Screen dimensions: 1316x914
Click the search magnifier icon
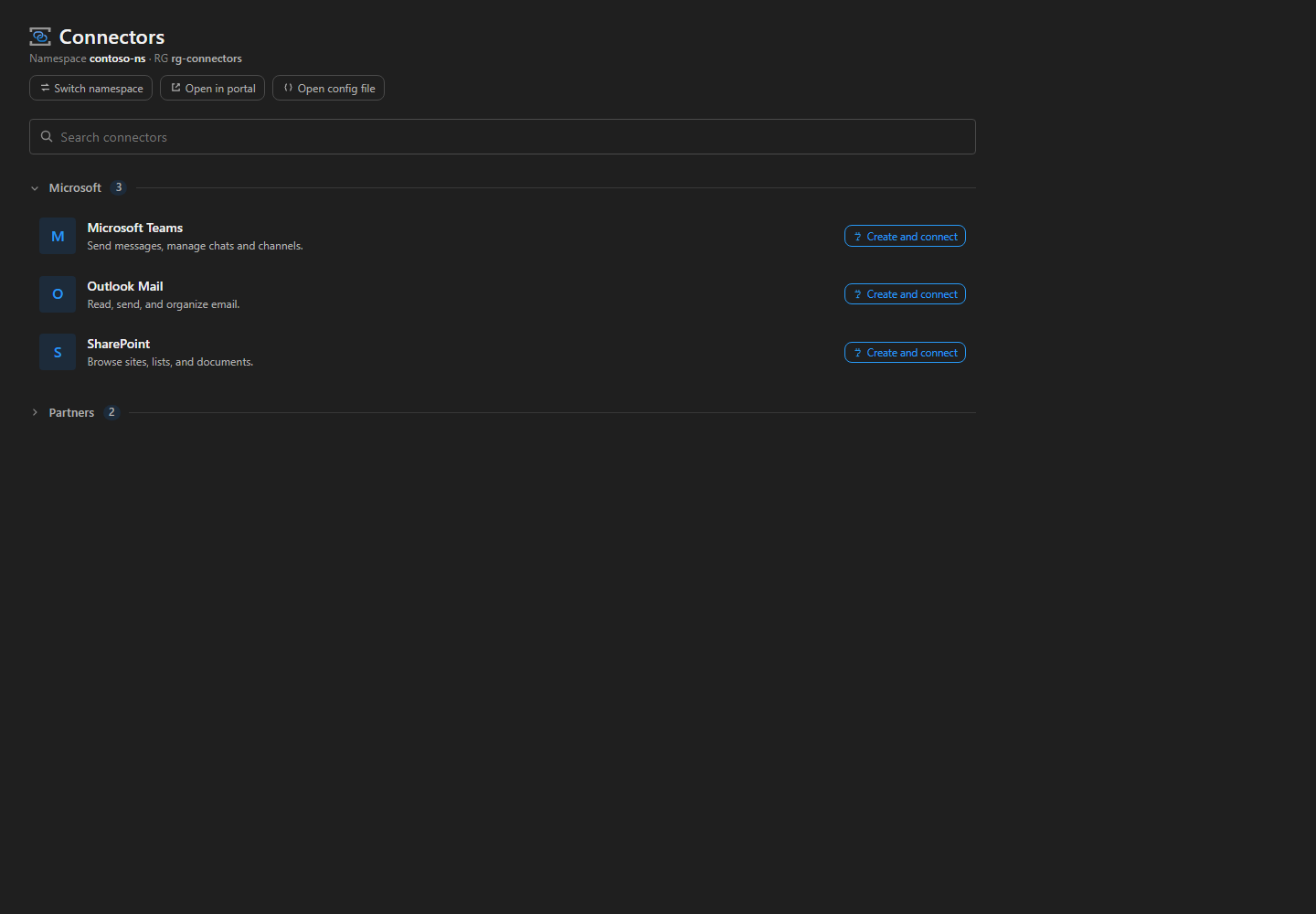(x=47, y=137)
